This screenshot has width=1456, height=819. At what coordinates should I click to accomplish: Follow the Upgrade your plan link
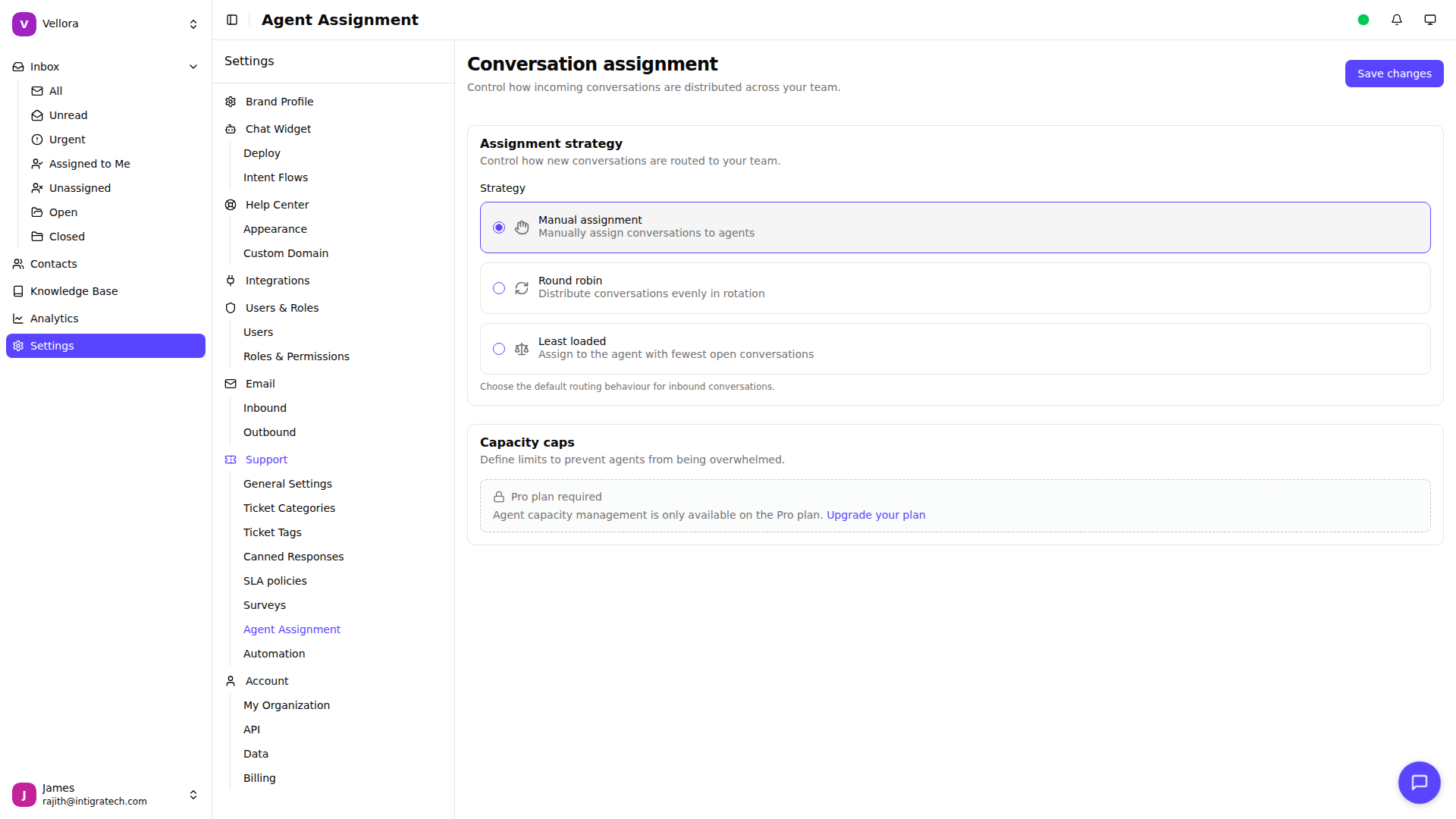(876, 515)
